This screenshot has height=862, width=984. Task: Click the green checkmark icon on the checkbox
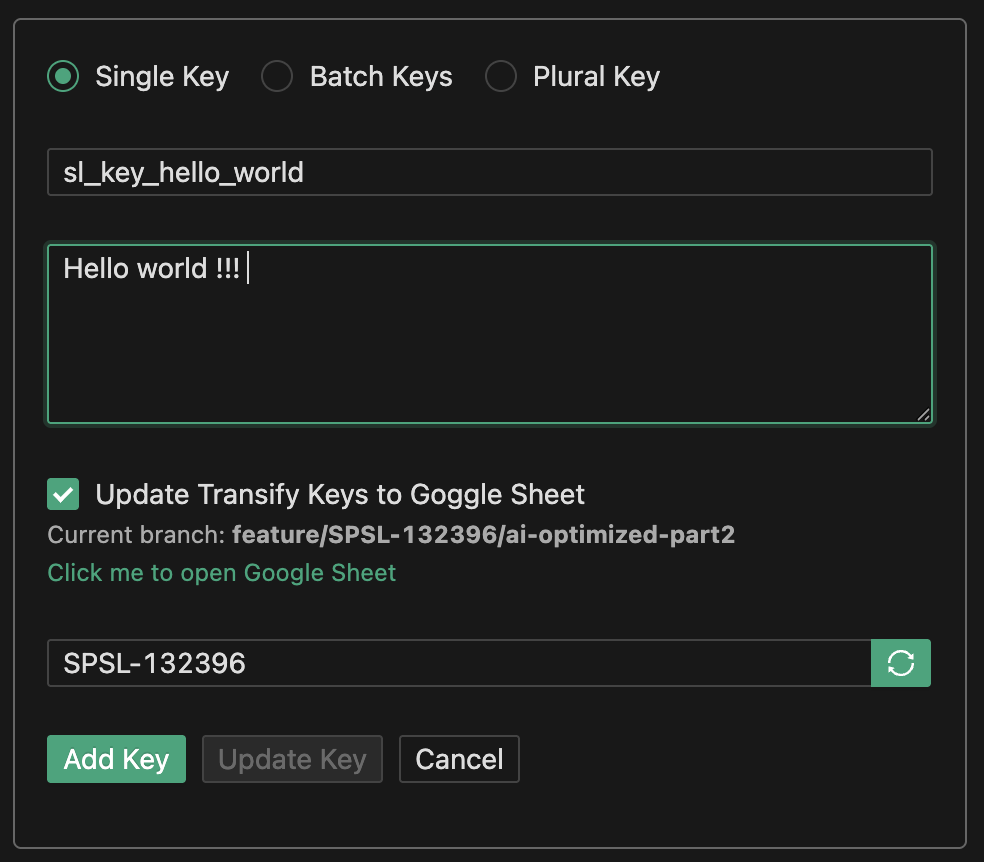tap(62, 494)
